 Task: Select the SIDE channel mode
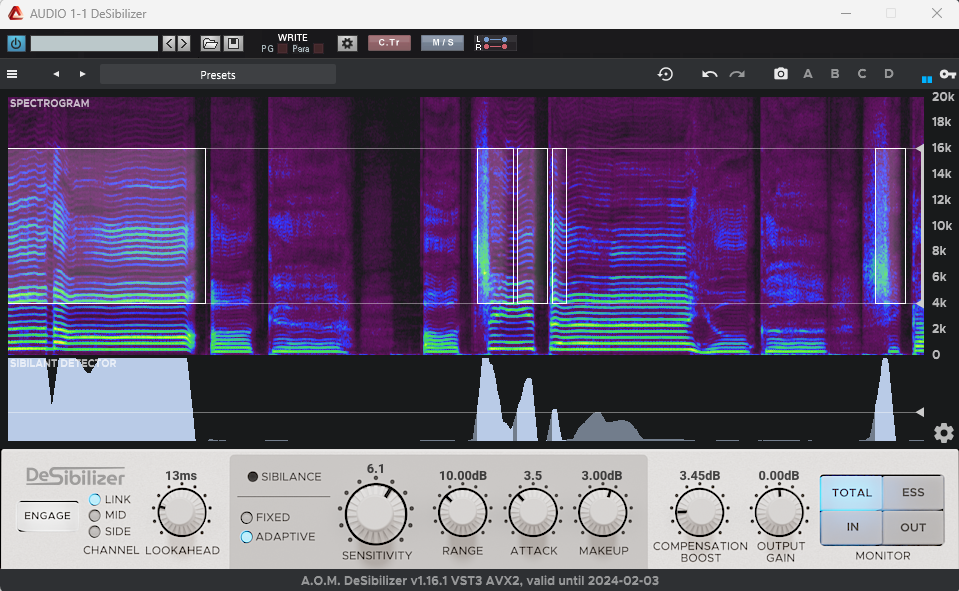(95, 532)
